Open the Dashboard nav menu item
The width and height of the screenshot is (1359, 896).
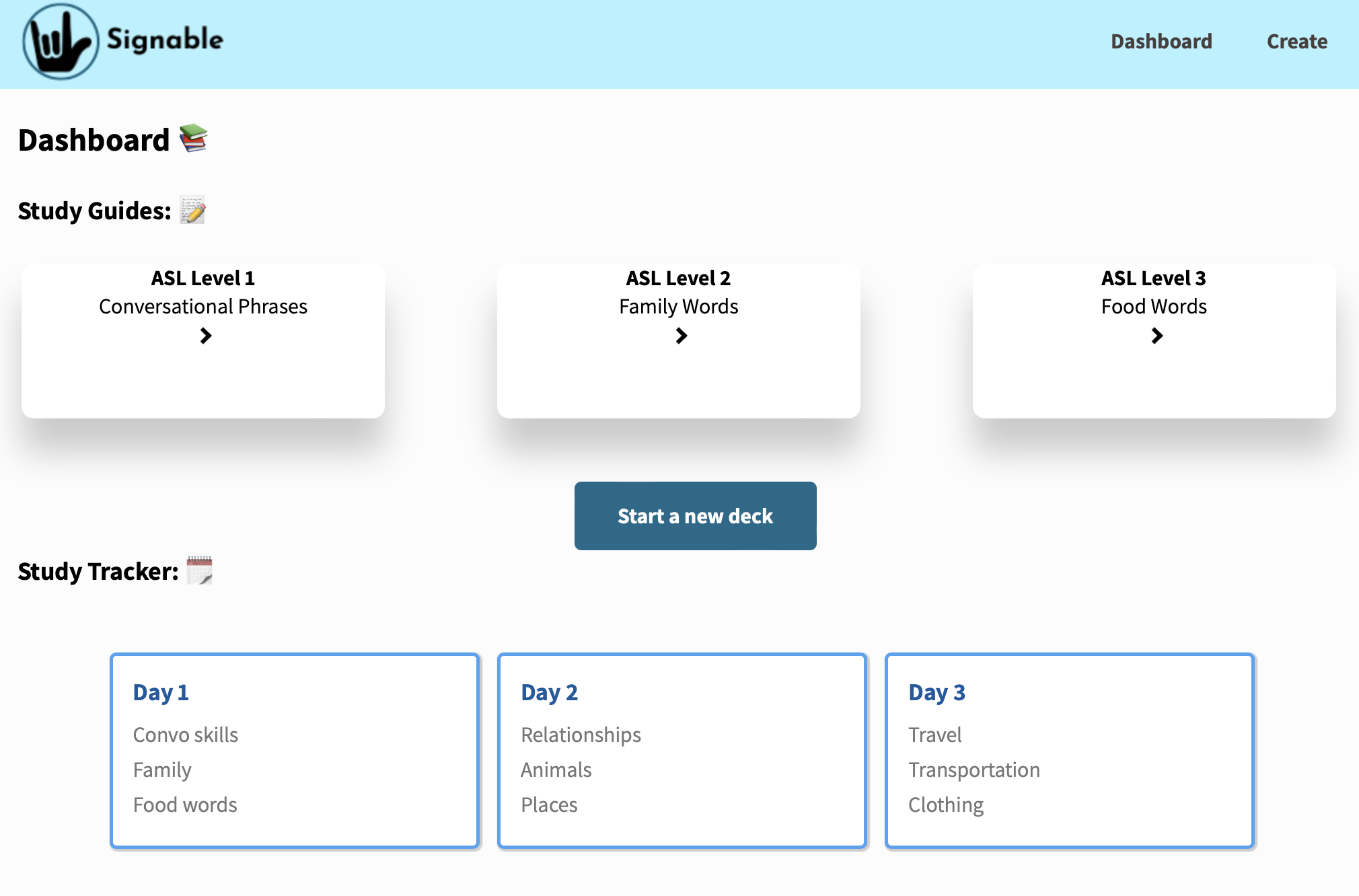click(1161, 42)
